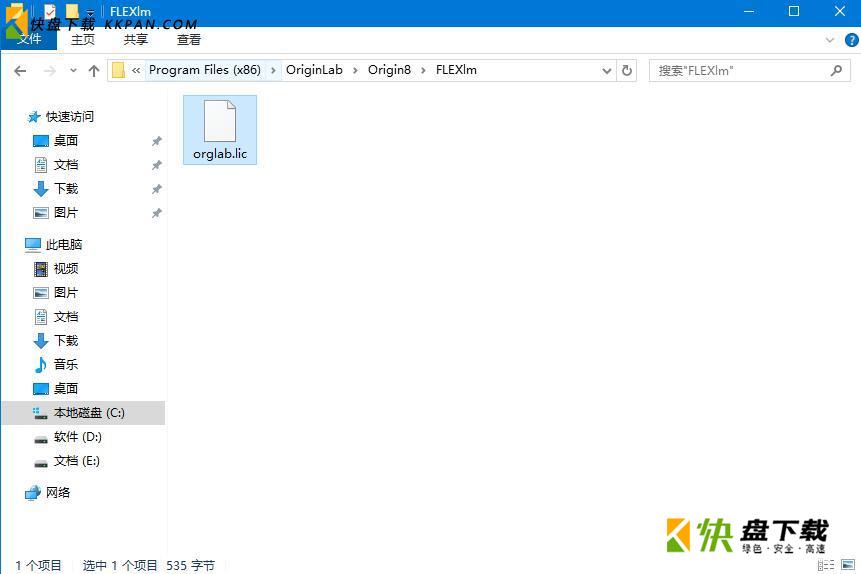Navigate to Program Files (x86) breadcrumb
Image resolution: width=861 pixels, height=574 pixels.
tap(205, 70)
